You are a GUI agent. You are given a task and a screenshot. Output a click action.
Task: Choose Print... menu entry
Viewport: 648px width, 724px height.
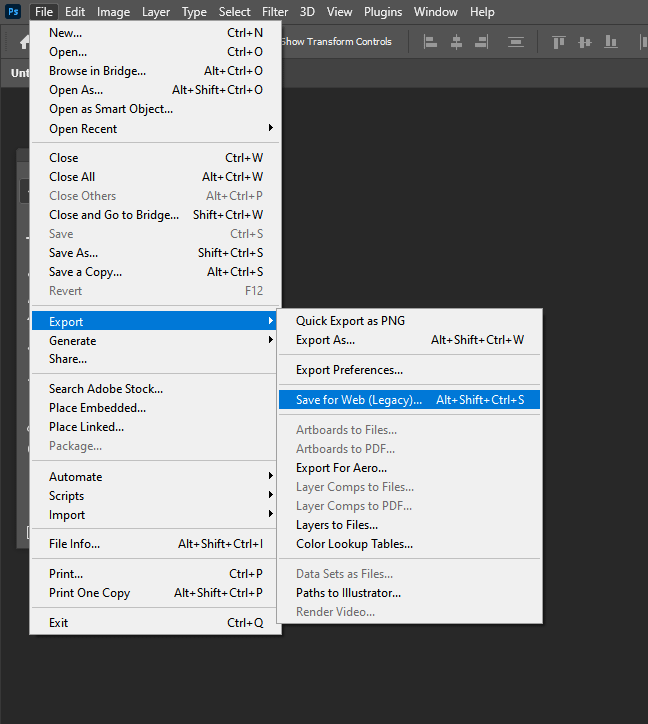[x=156, y=573]
